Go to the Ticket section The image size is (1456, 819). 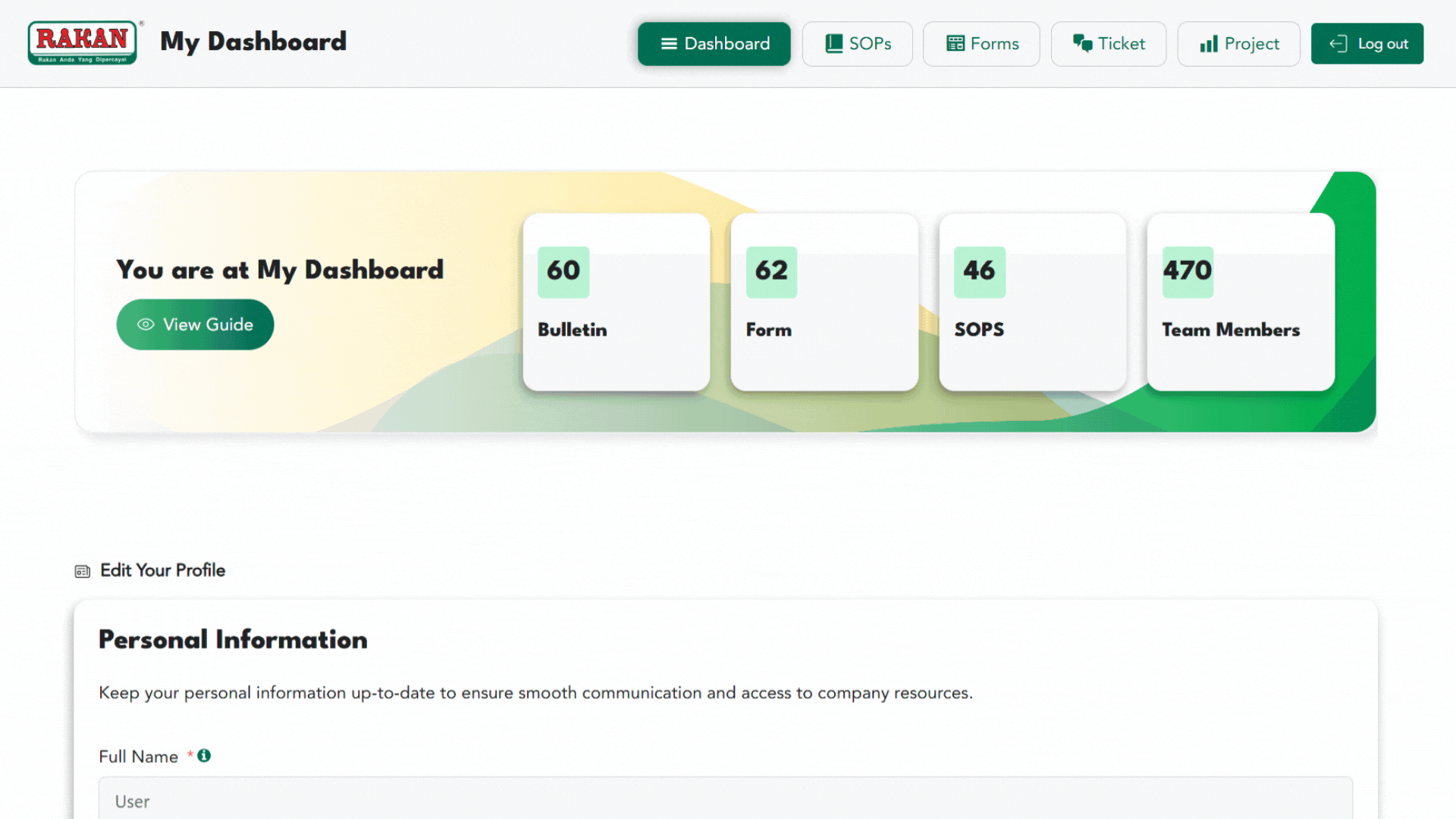(1108, 44)
